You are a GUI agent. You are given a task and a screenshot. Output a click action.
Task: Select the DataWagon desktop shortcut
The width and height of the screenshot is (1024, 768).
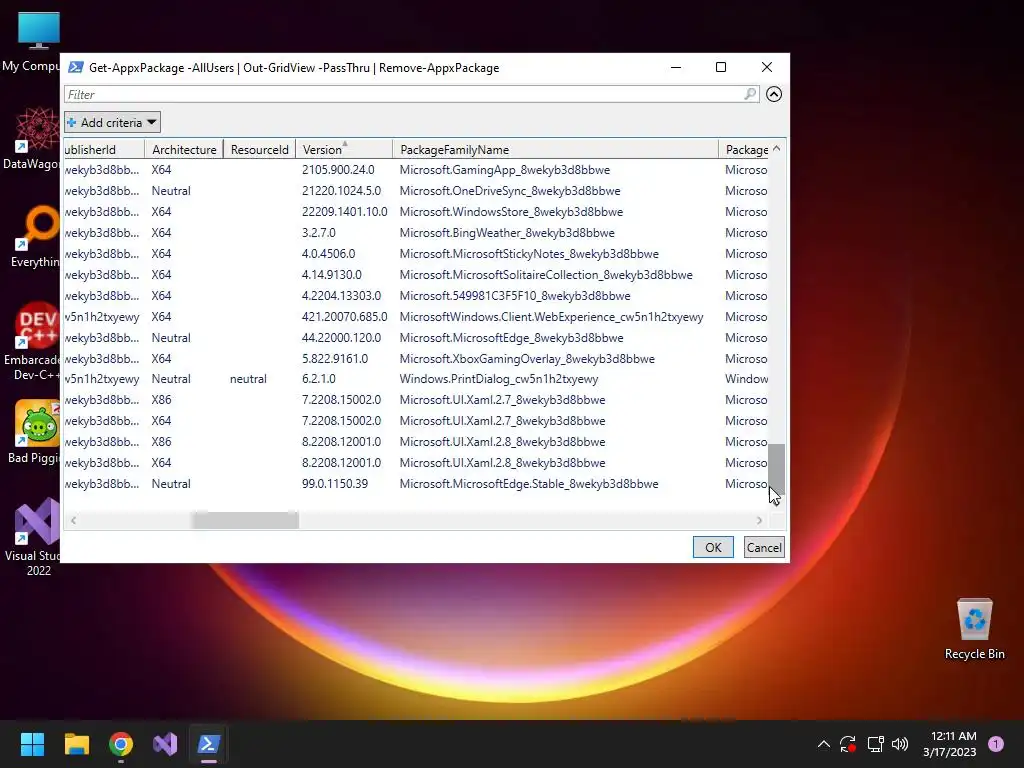(x=31, y=139)
